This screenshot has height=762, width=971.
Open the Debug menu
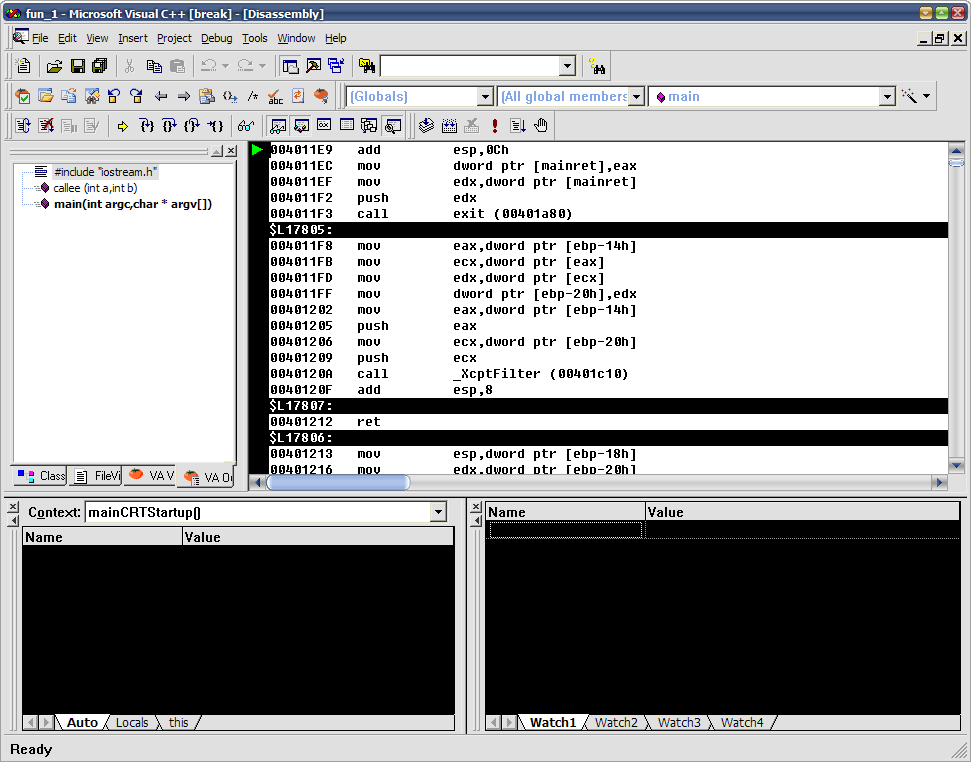[216, 38]
